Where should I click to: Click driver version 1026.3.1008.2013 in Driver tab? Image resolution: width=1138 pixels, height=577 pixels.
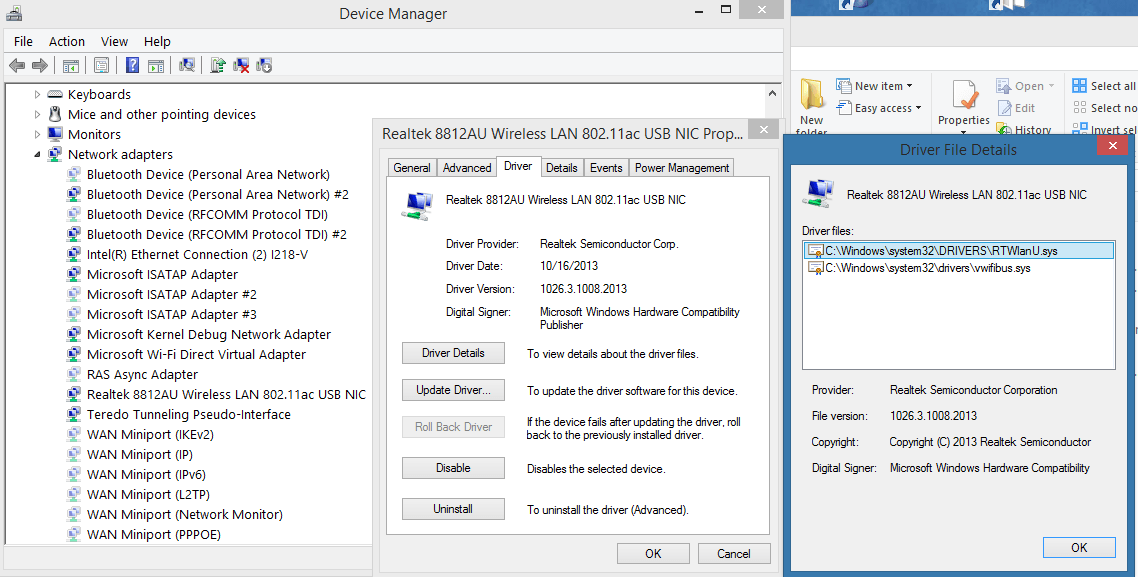584,289
